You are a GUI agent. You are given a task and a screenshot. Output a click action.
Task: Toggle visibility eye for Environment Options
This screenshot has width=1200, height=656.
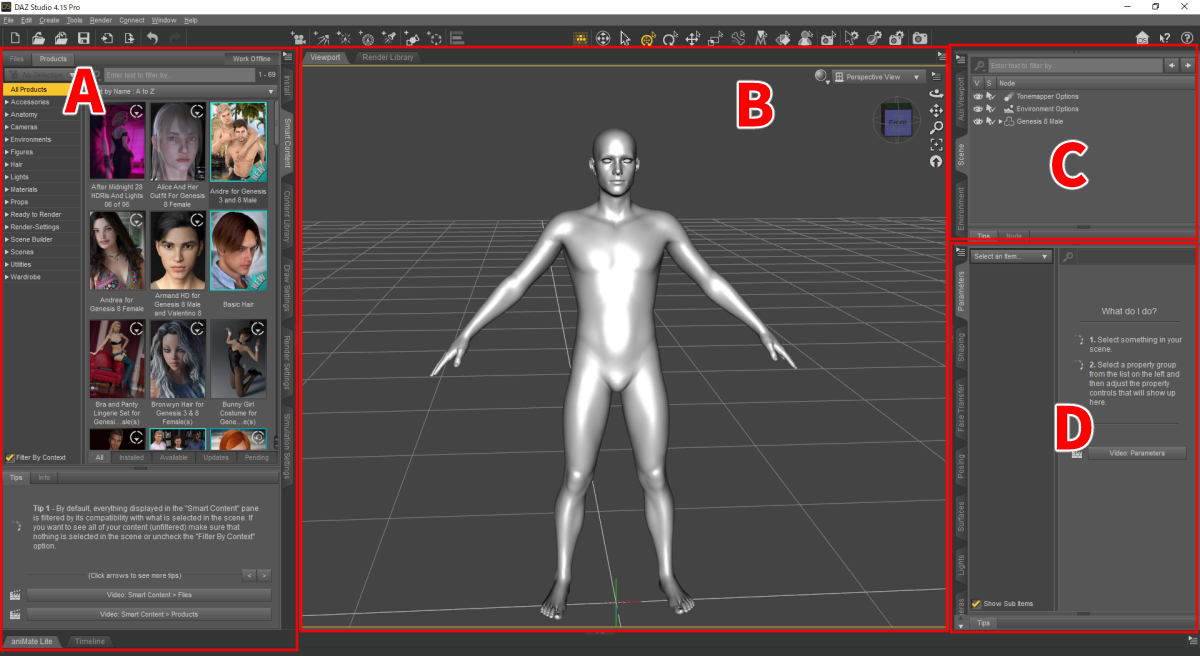click(978, 108)
